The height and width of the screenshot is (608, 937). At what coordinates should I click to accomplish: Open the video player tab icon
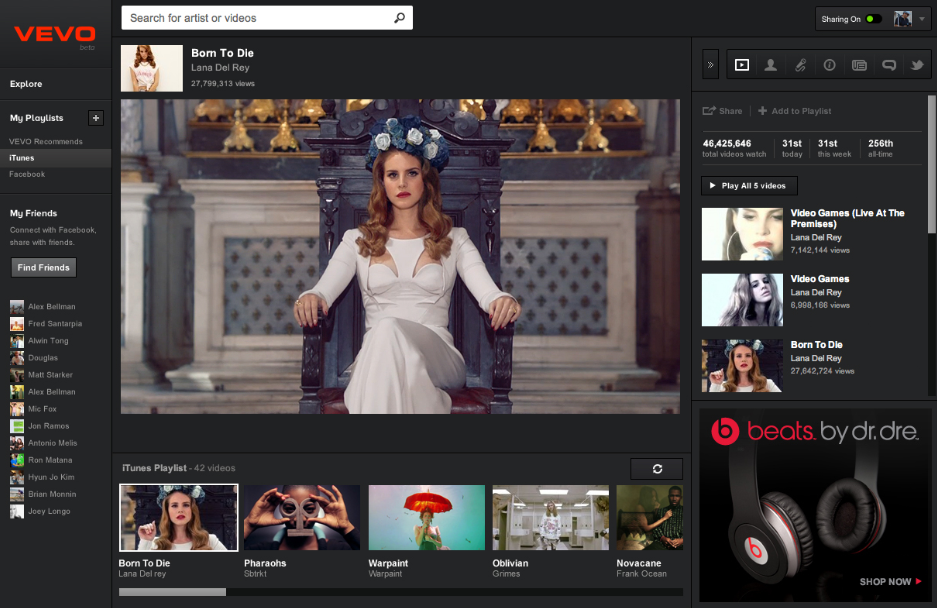click(x=741, y=65)
